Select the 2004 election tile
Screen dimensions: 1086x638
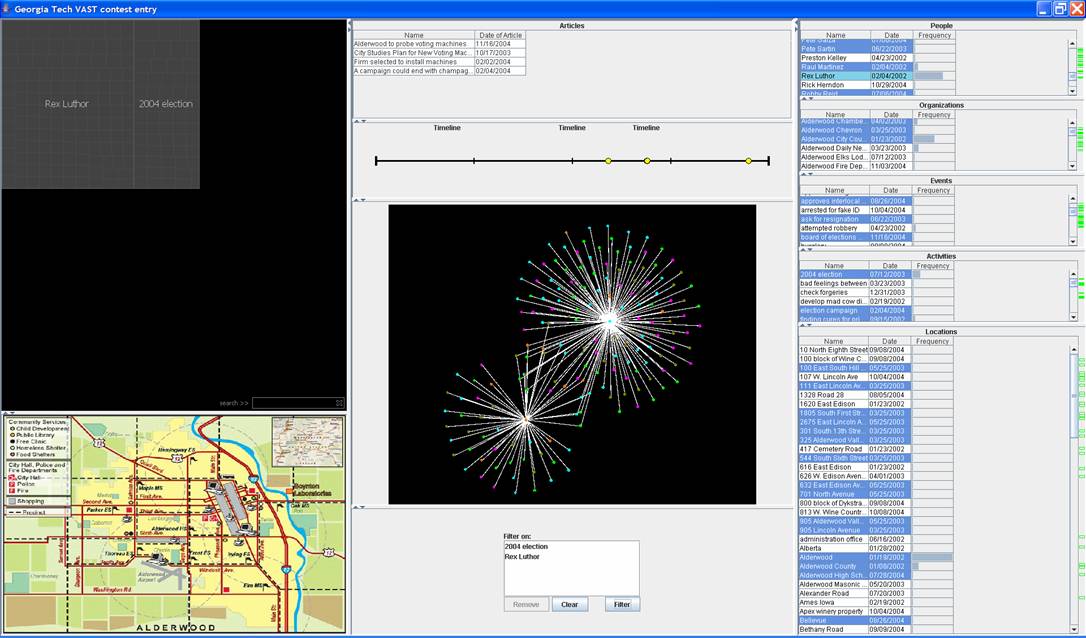click(x=166, y=104)
